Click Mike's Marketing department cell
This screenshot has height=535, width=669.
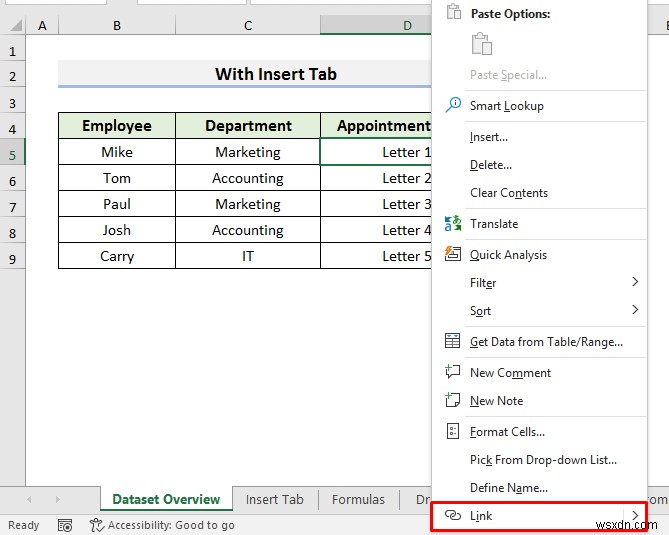248,152
